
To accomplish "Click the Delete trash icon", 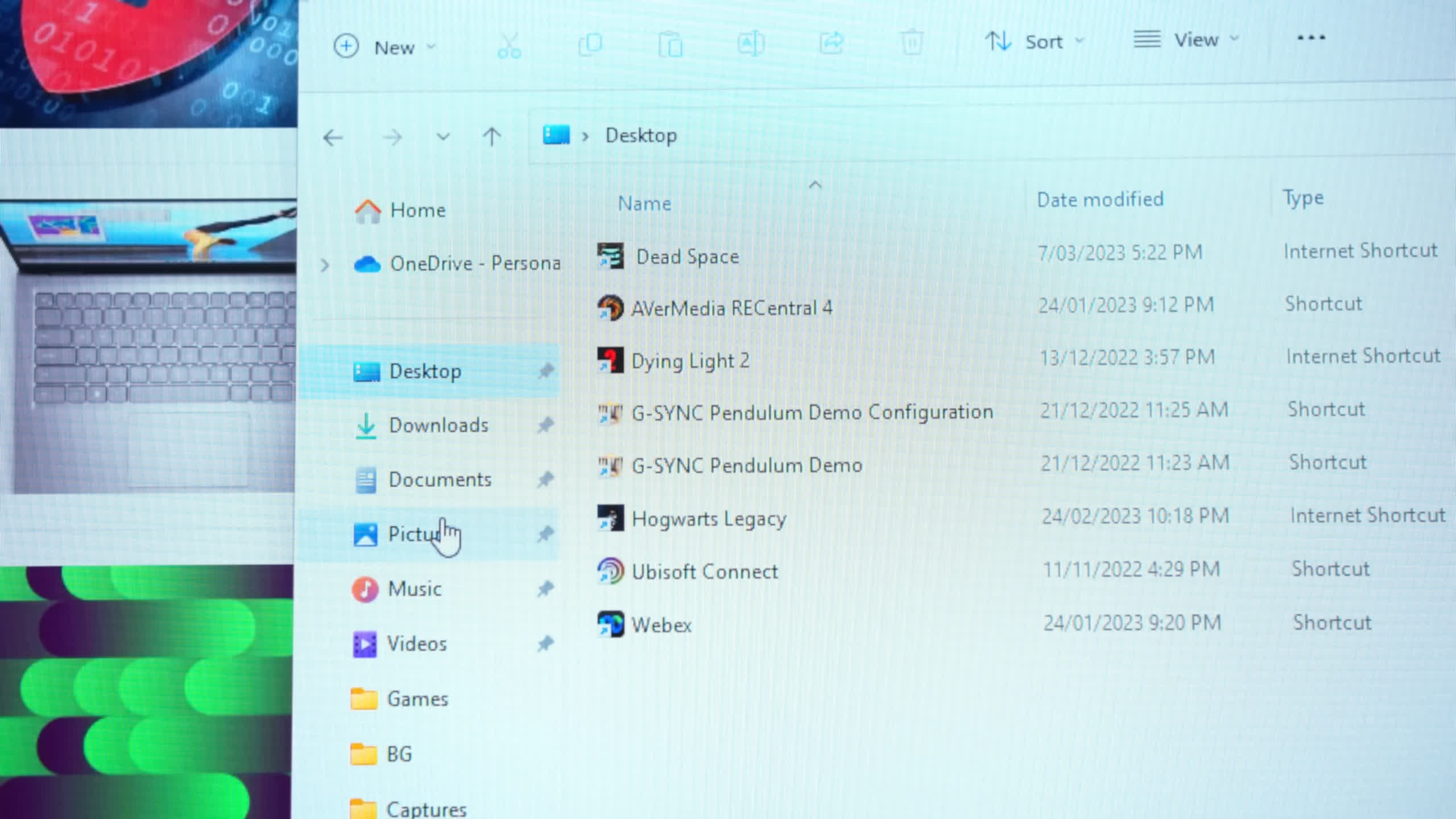I will 912,42.
